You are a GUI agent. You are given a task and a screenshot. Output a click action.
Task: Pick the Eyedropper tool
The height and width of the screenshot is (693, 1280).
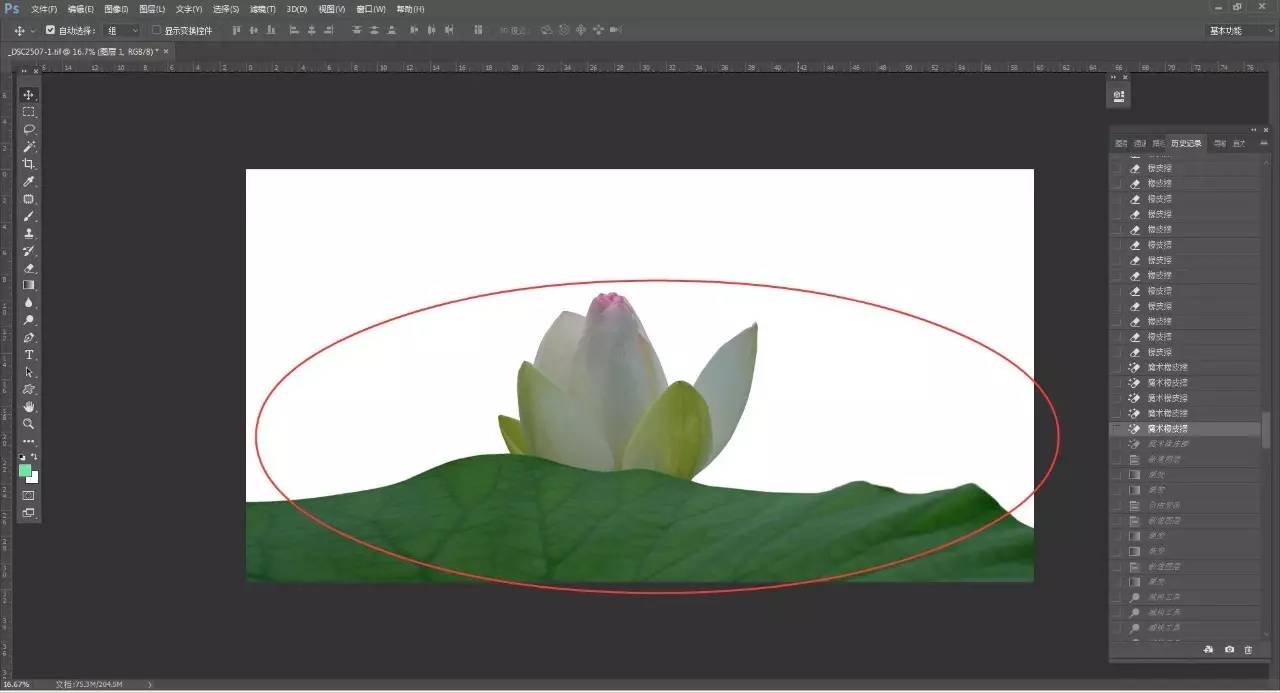tap(29, 182)
